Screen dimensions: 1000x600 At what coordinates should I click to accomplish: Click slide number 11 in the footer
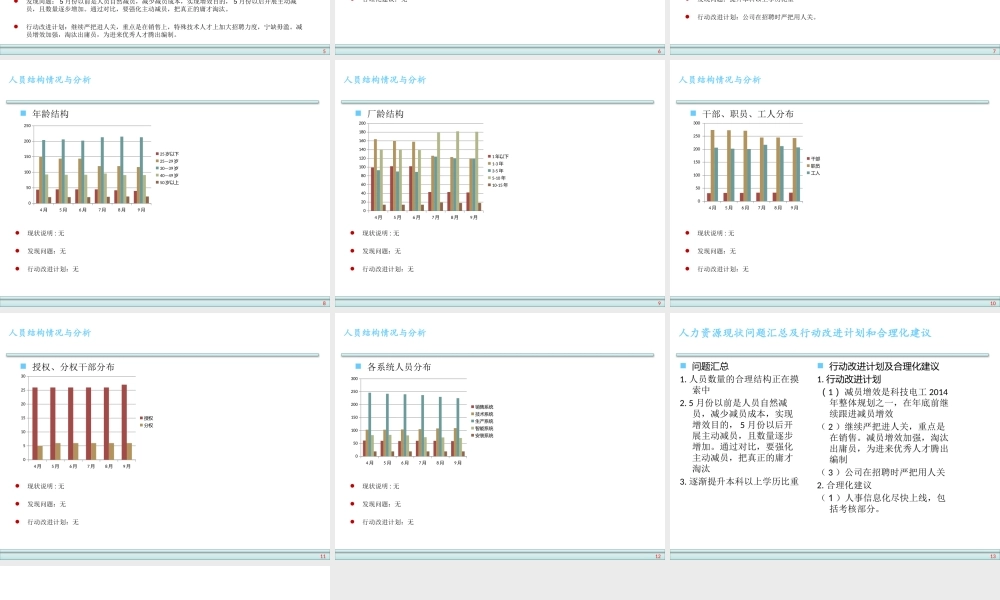coord(322,555)
